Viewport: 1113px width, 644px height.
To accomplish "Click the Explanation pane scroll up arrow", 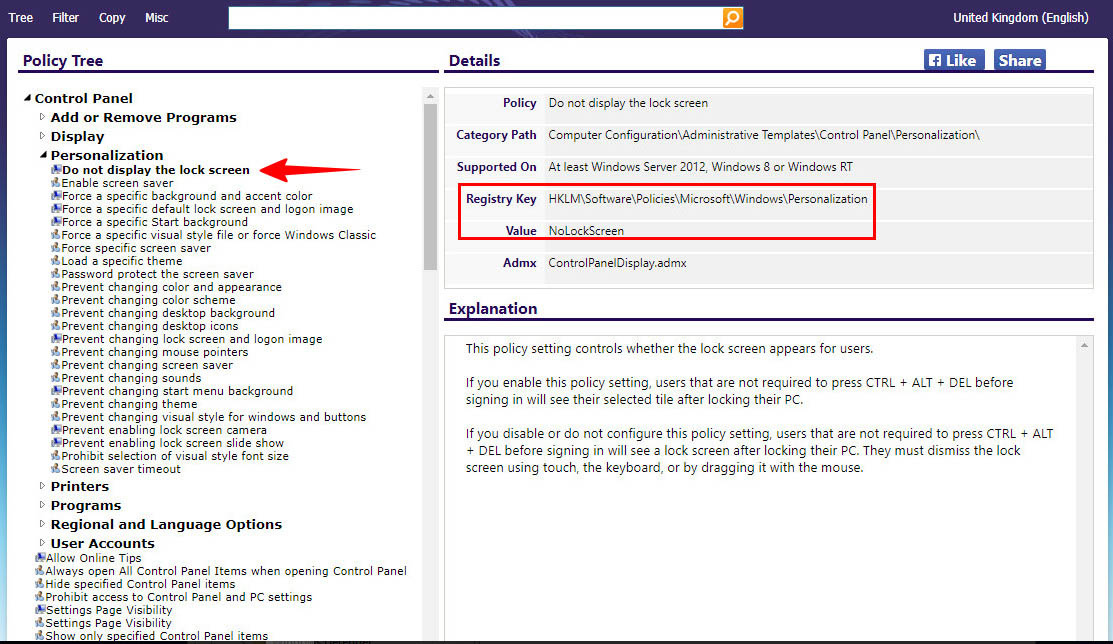I will click(x=1084, y=346).
